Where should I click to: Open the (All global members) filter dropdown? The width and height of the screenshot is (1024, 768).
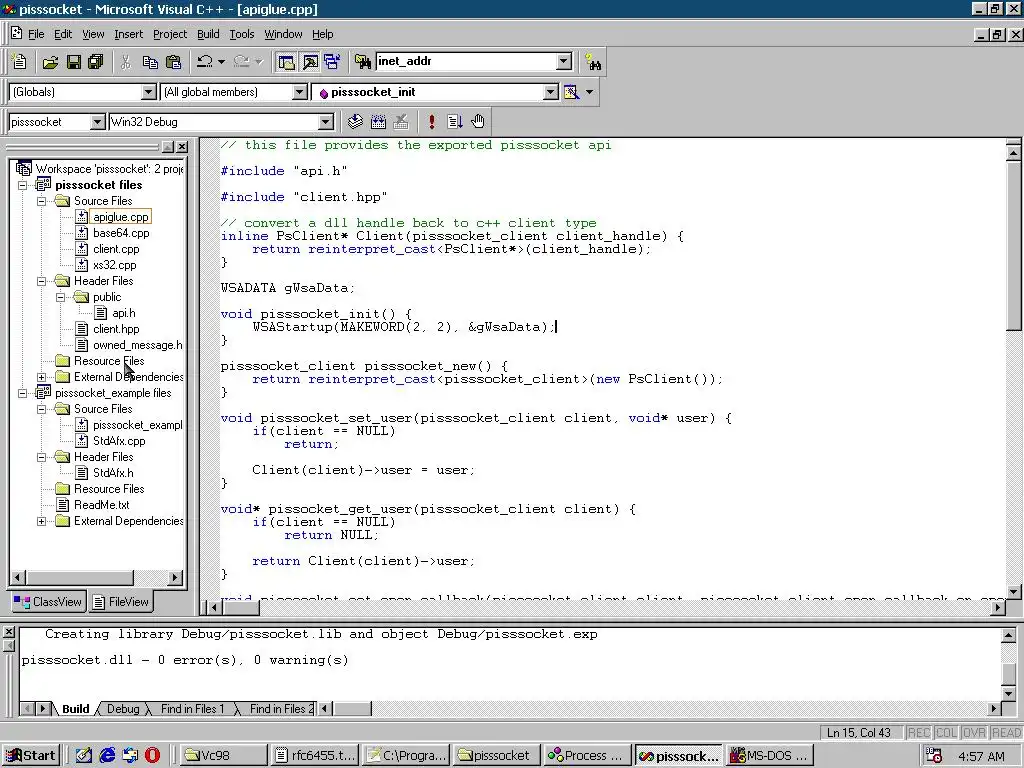(x=299, y=92)
